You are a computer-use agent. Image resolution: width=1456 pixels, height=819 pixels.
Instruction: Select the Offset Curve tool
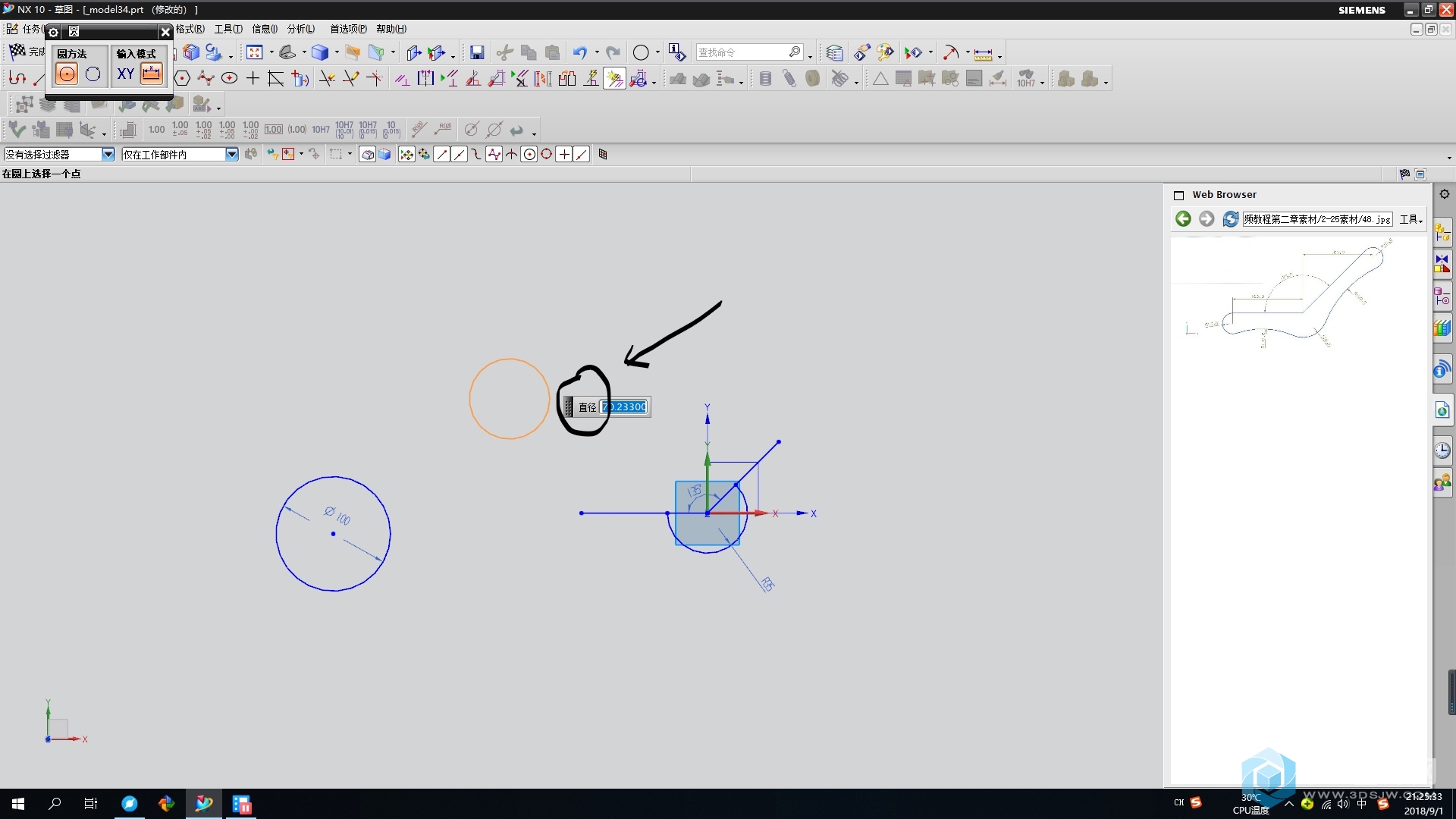pos(276,78)
